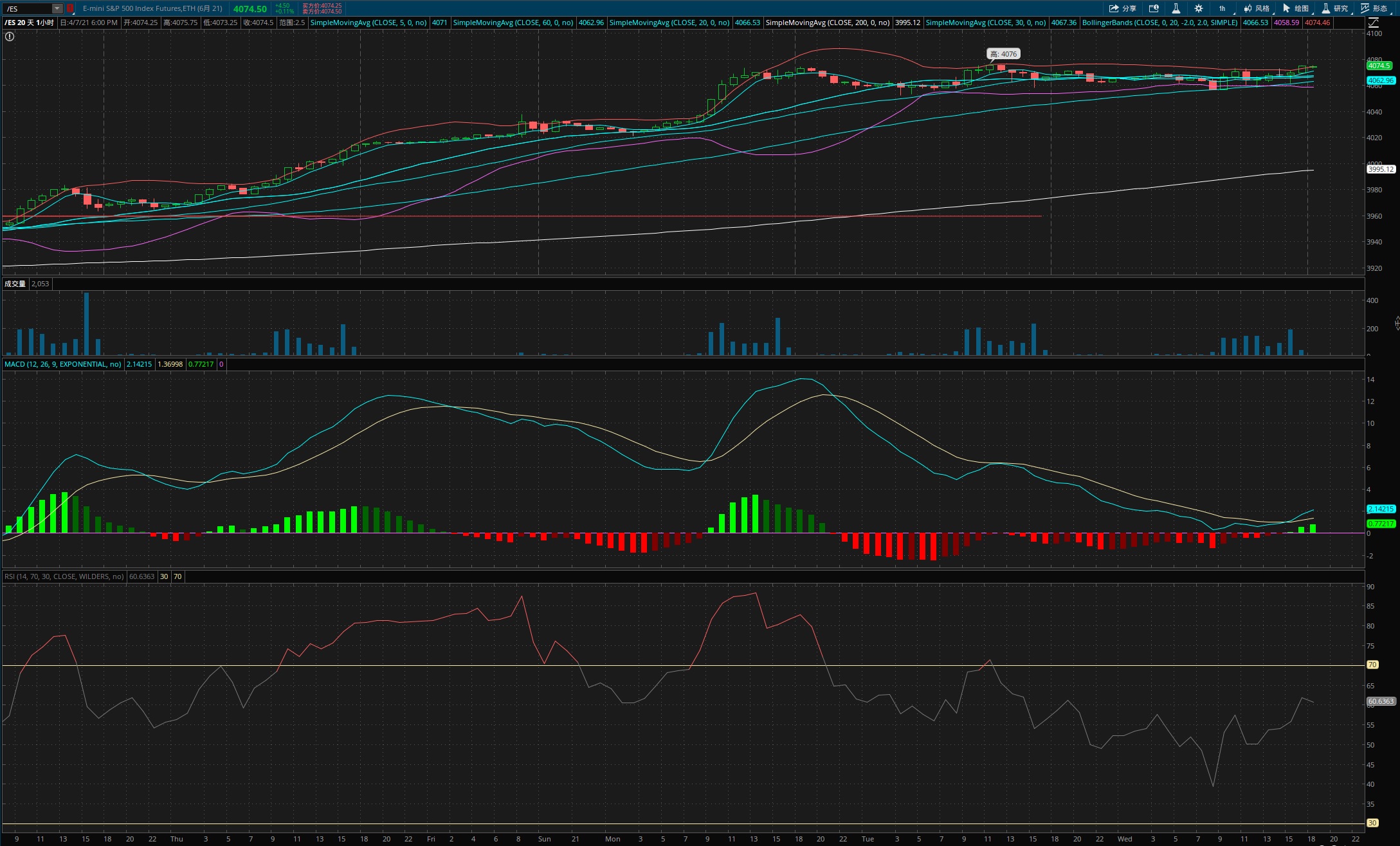This screenshot has height=846, width=1400.
Task: Click the RSI 60.6363 axis tag
Action: pos(1380,701)
